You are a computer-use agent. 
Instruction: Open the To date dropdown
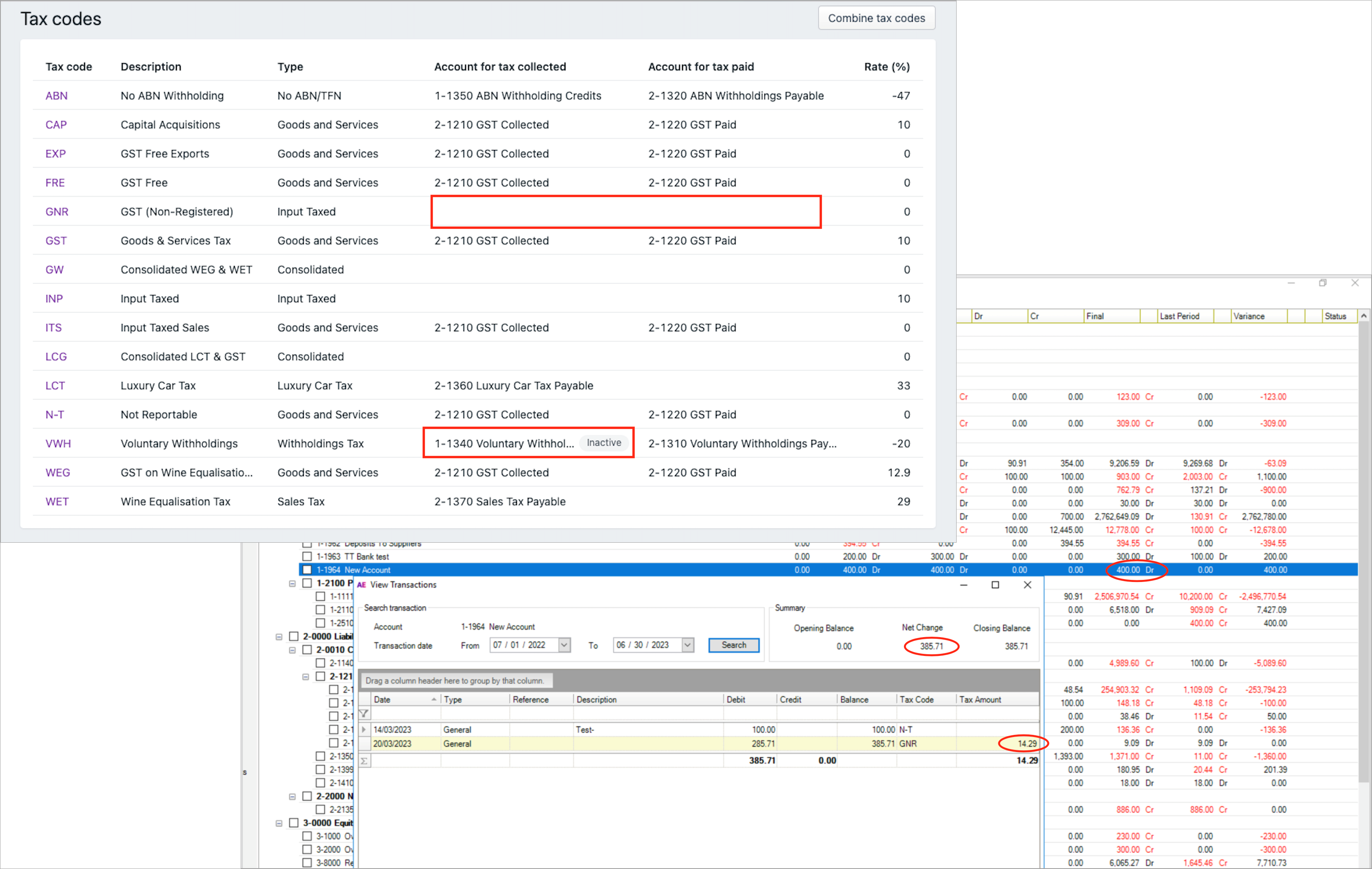point(688,645)
